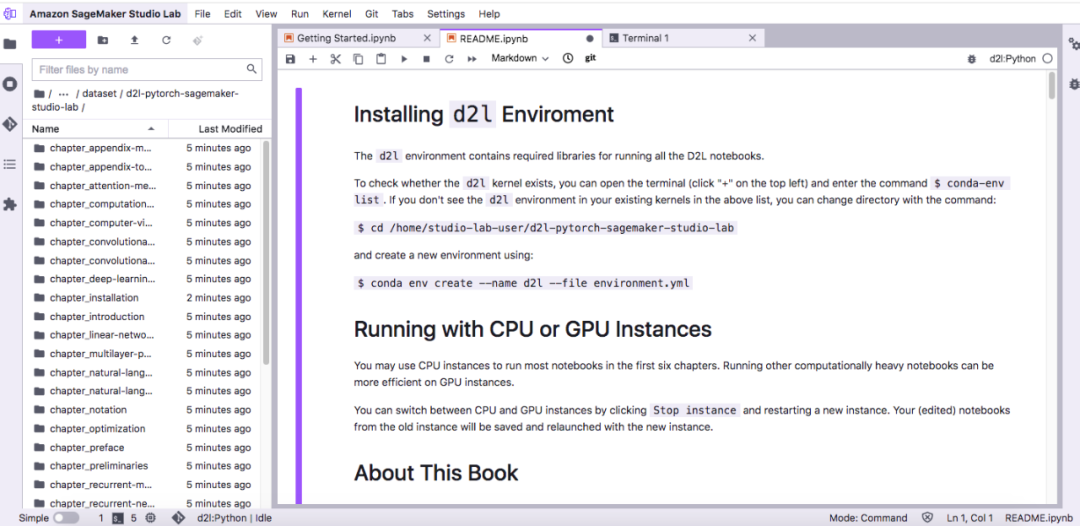Cut the selected cell with scissors icon

click(x=335, y=59)
